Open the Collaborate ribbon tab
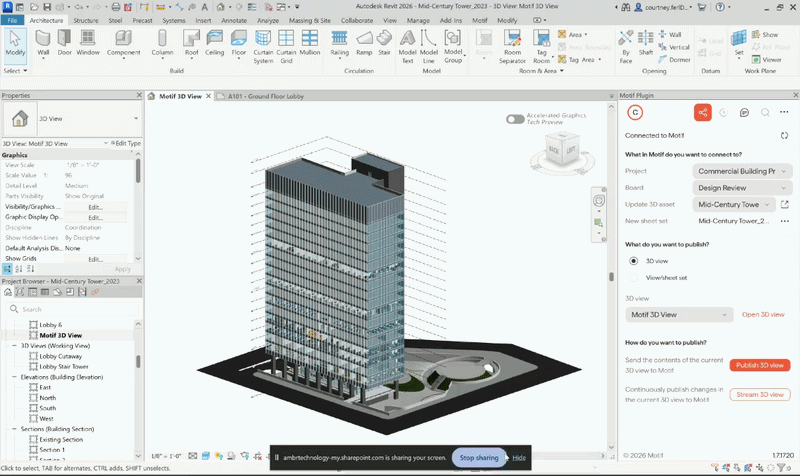The image size is (800, 476). (x=357, y=20)
